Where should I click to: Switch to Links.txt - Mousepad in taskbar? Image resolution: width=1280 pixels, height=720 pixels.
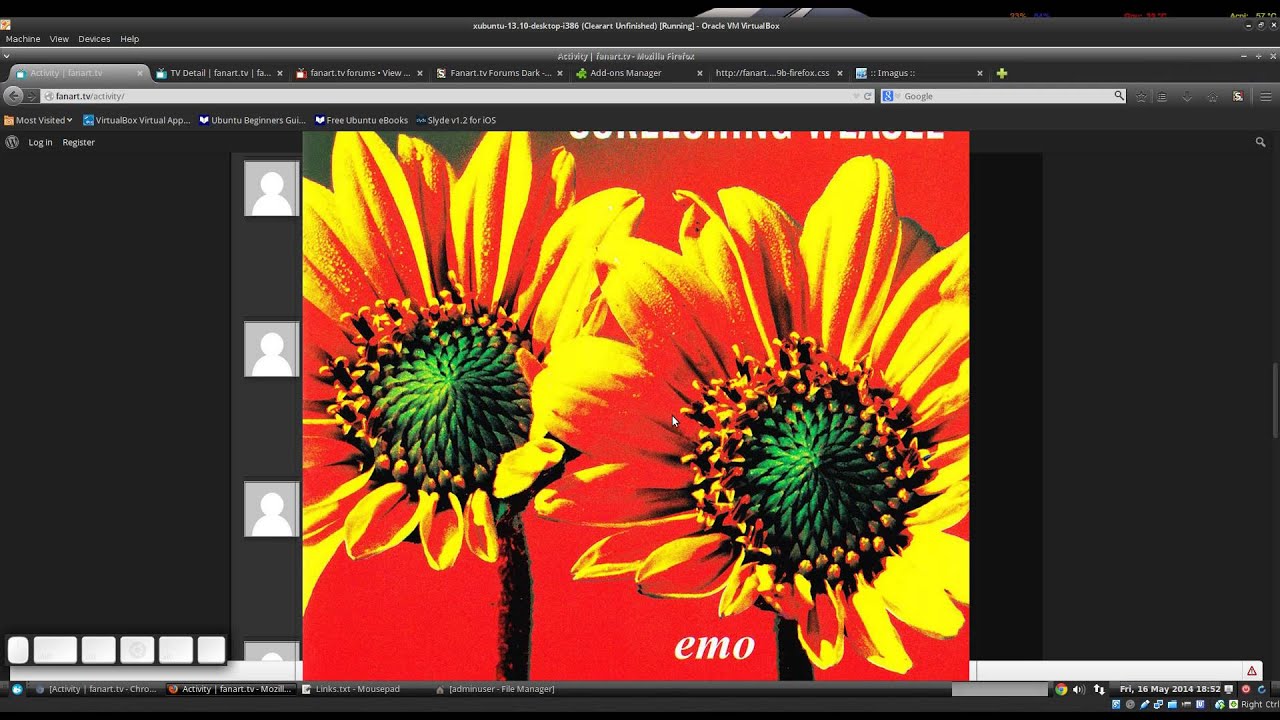(x=350, y=689)
